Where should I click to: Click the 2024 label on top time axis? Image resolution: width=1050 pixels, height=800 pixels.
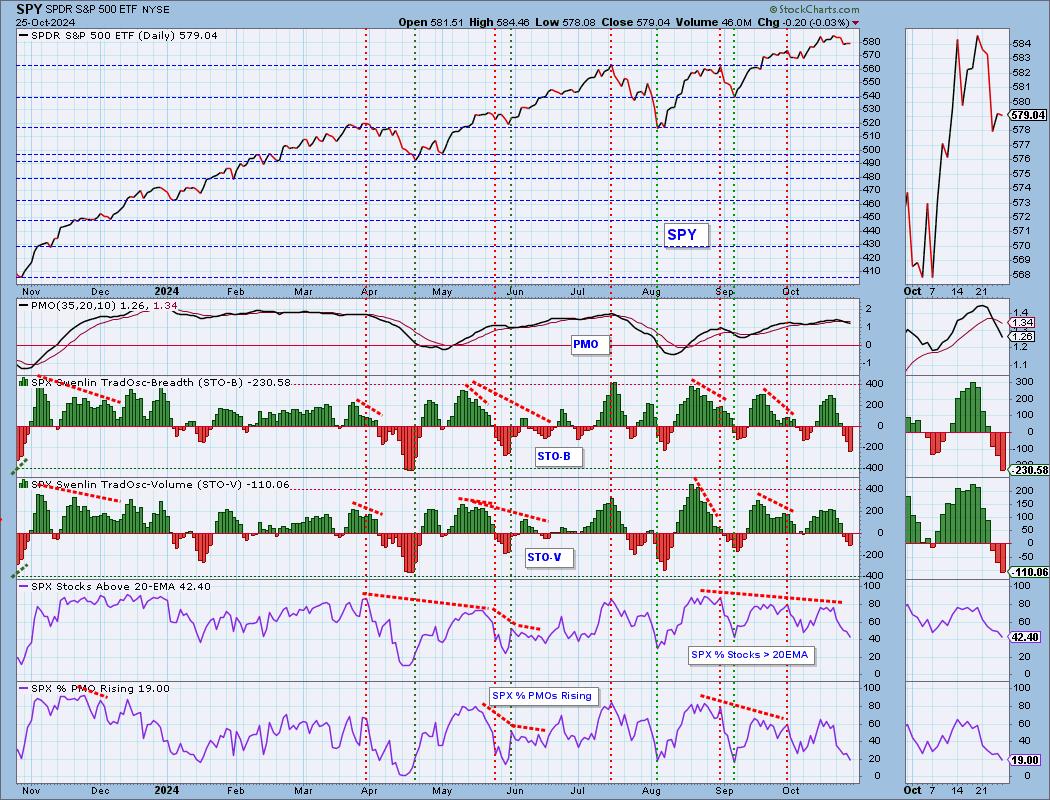click(167, 291)
